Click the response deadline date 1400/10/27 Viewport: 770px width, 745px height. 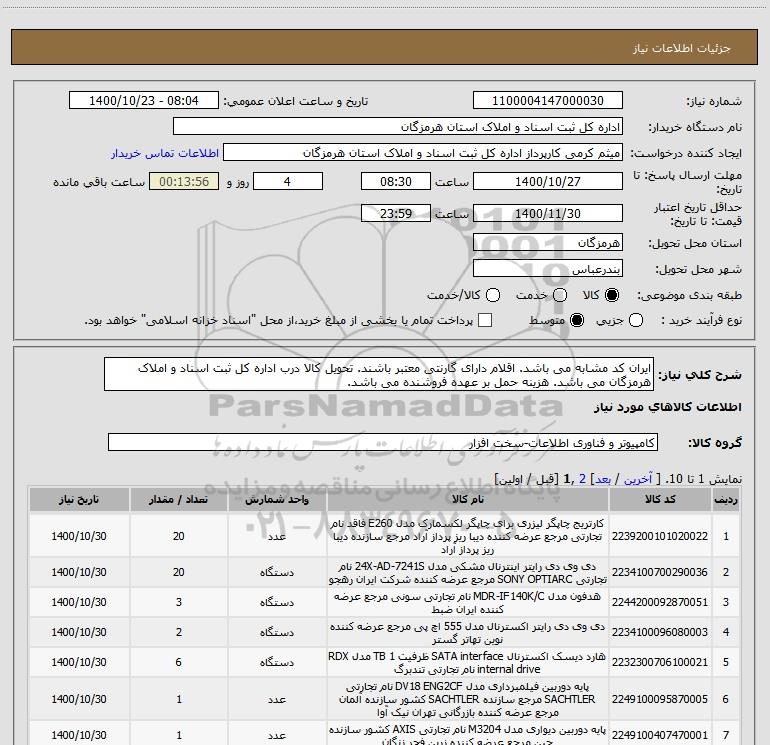(x=548, y=181)
